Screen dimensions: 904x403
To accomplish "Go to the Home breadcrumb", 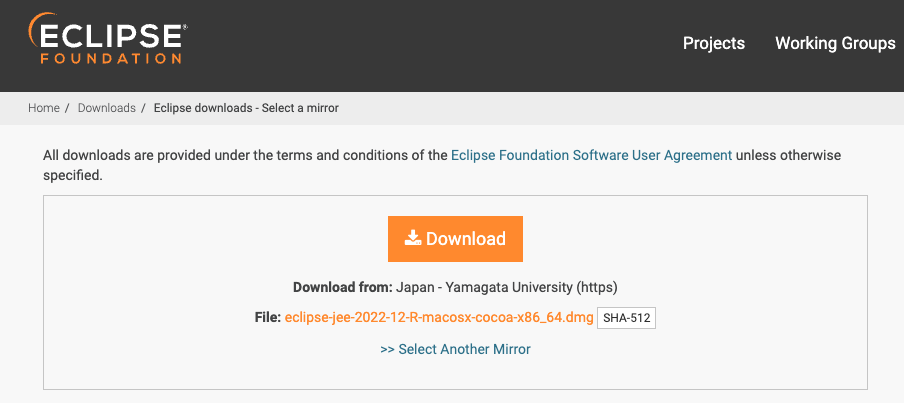I will [43, 108].
